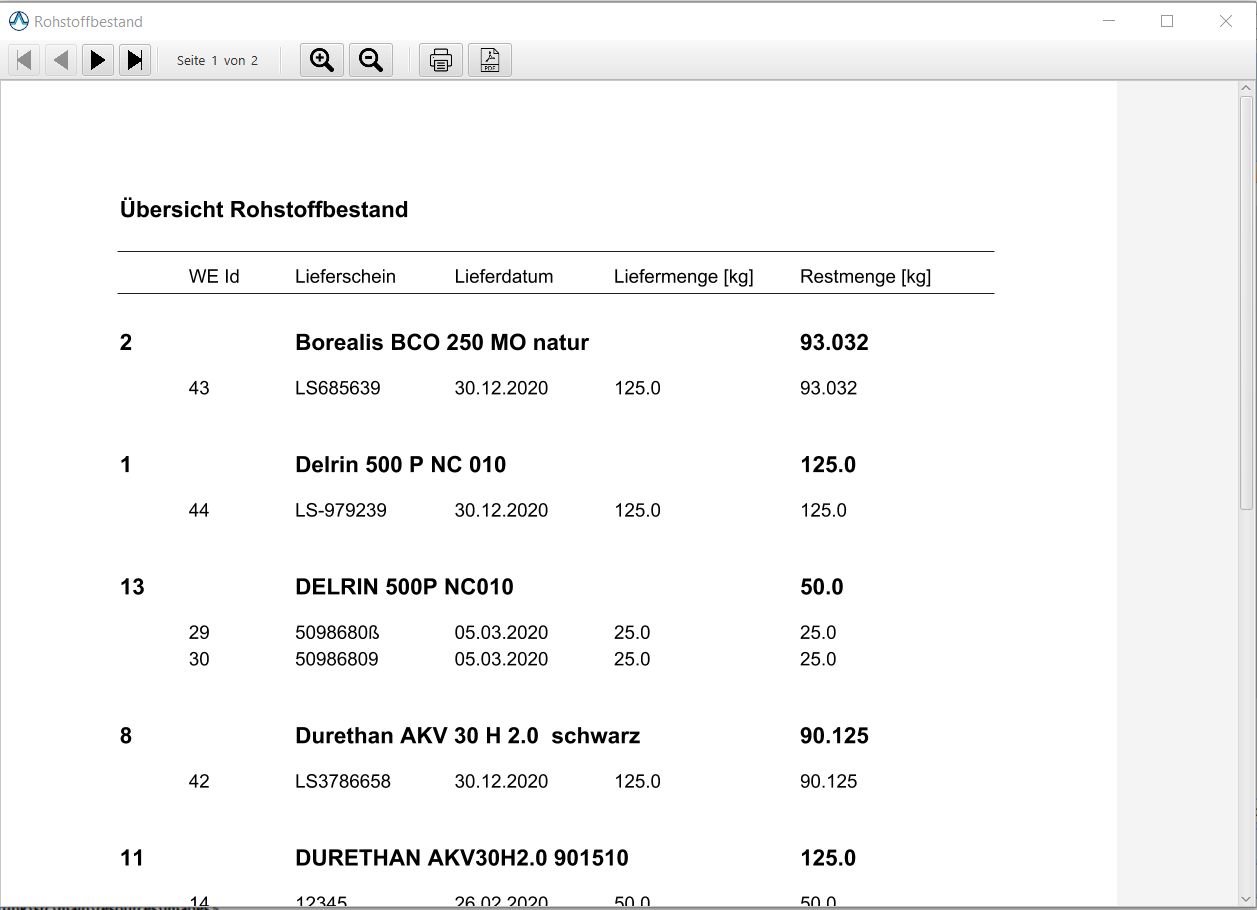Click delivery note 50986809
This screenshot has height=910, width=1257.
pos(337,659)
